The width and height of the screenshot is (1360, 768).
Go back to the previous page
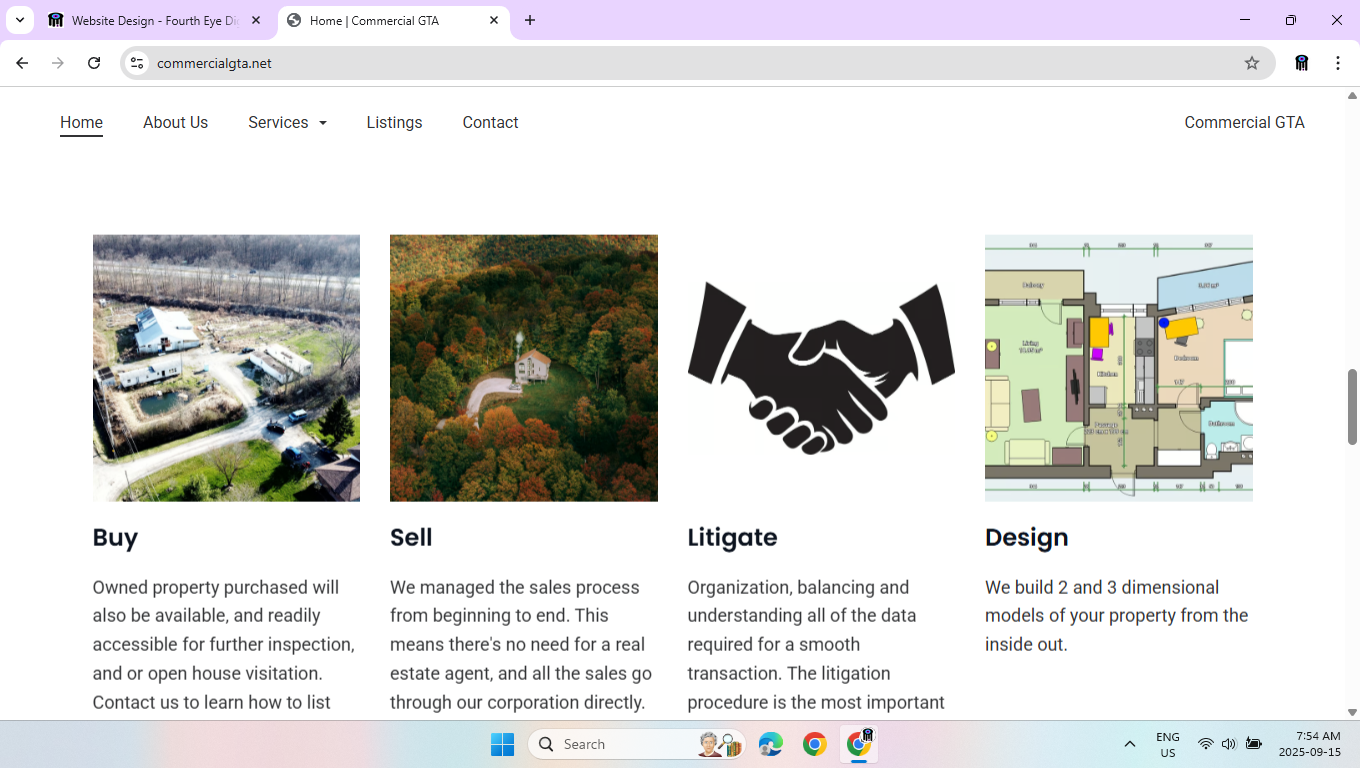click(22, 63)
